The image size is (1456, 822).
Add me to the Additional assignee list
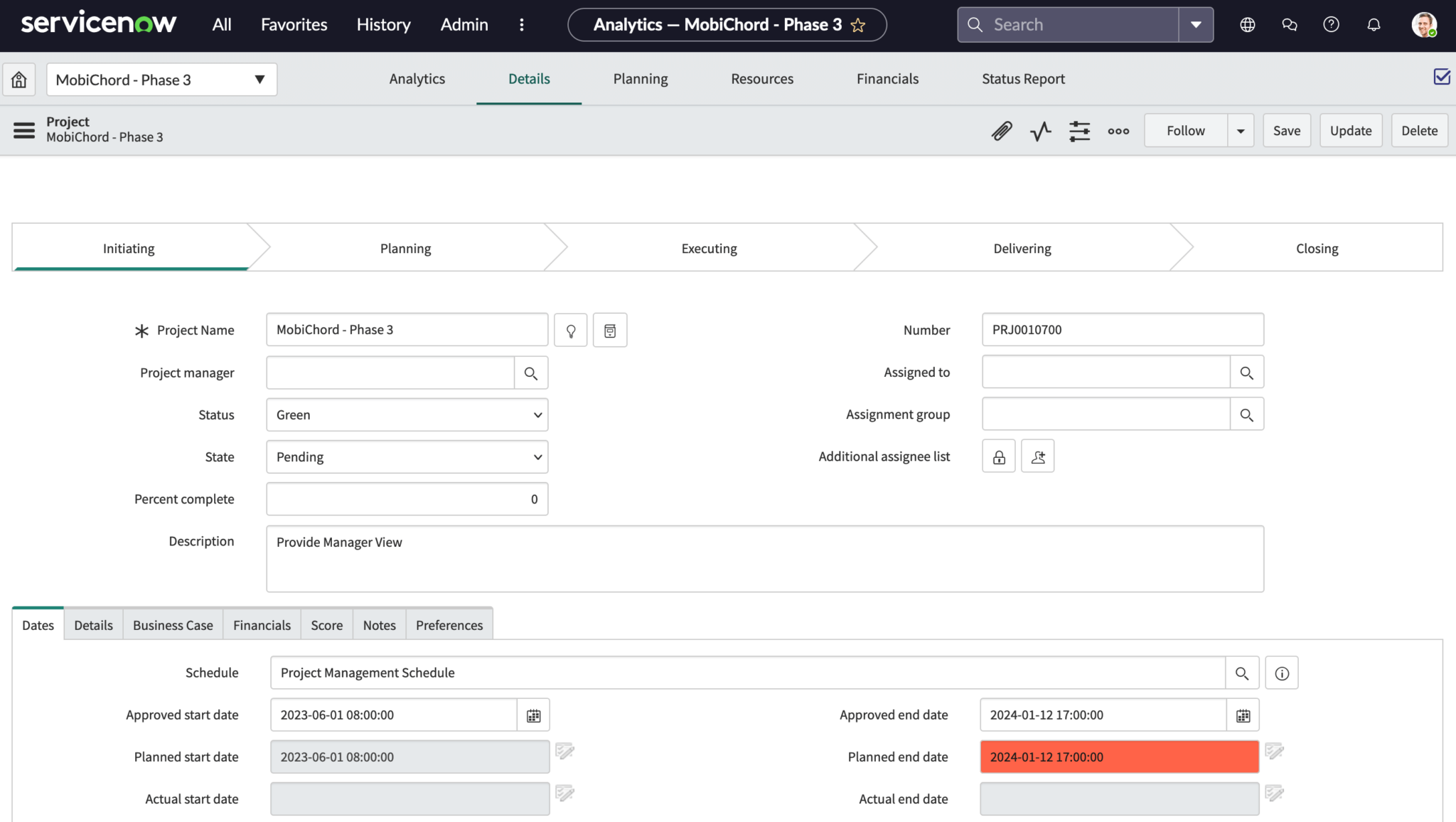pos(1038,457)
